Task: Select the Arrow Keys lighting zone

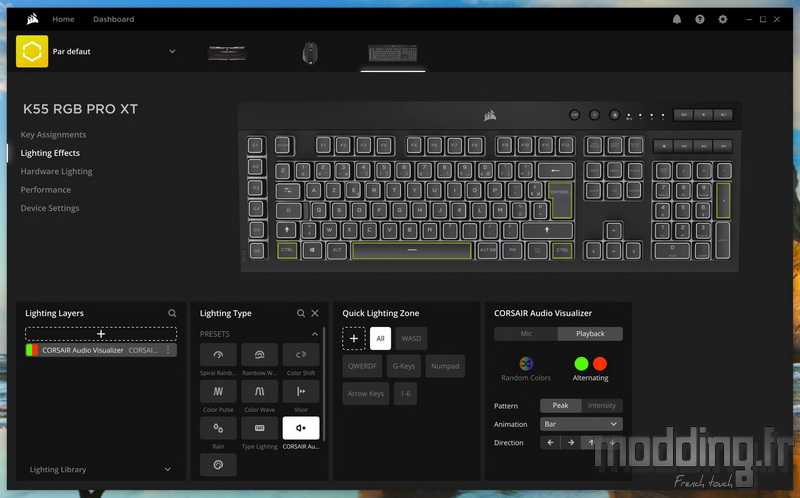Action: (366, 393)
